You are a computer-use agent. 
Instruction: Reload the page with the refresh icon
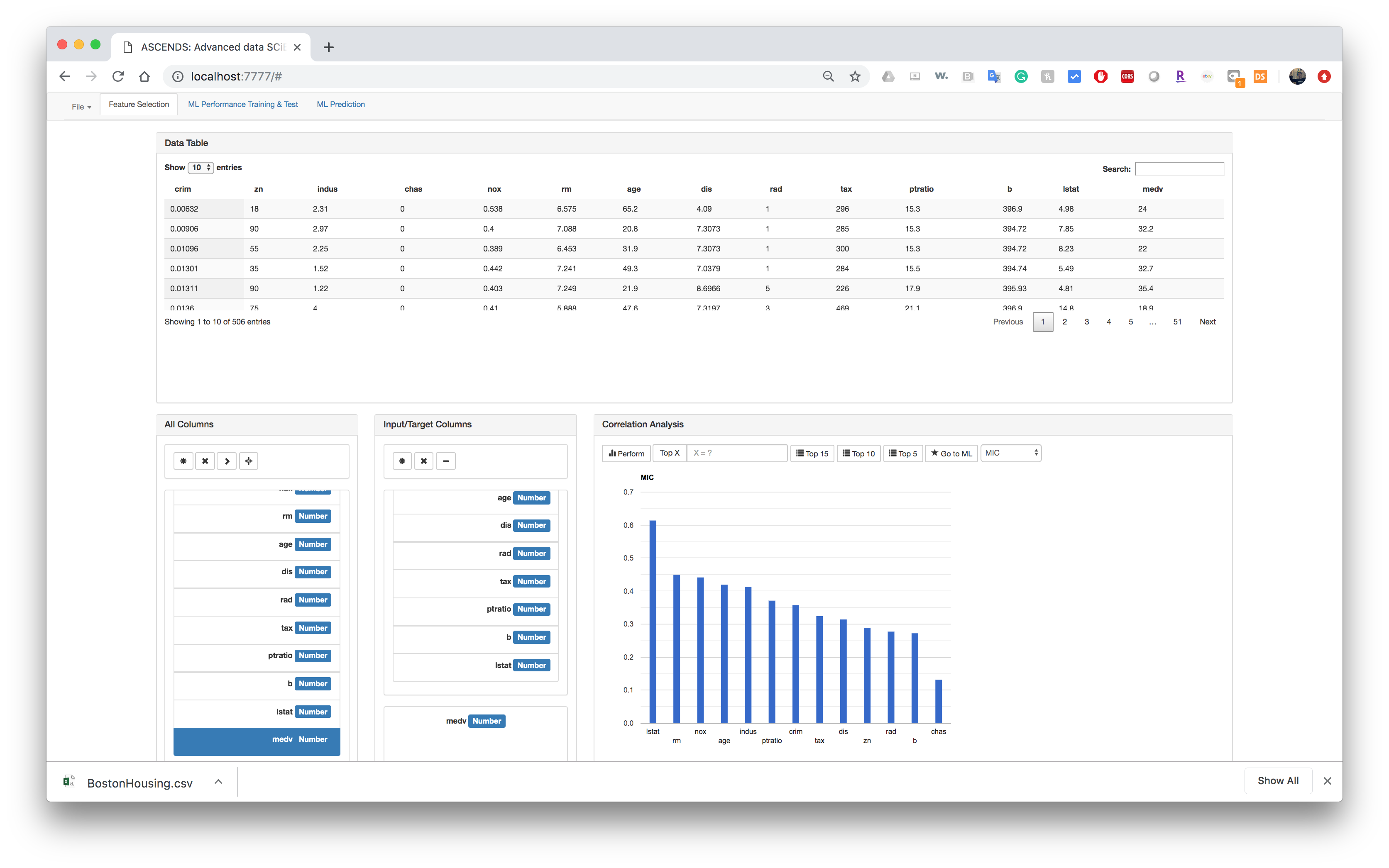tap(118, 76)
